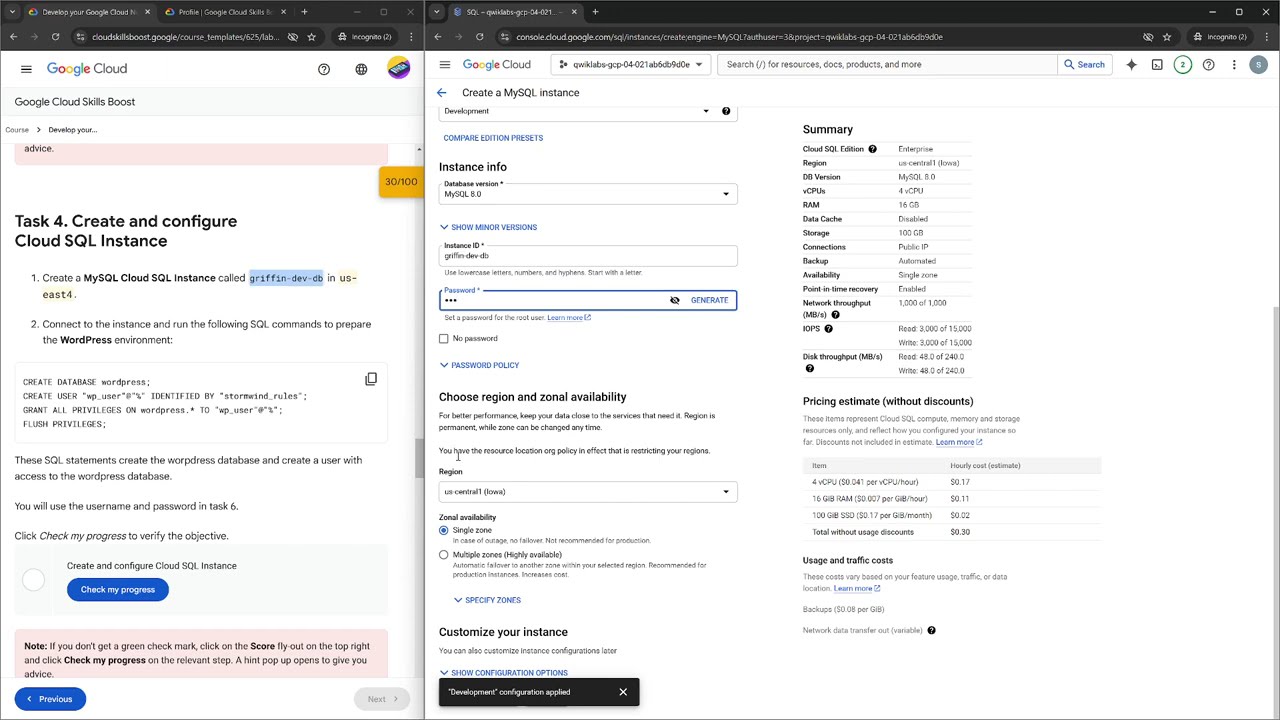The image size is (1280, 720).
Task: Click the Incognito (2) indicator in console window
Action: tap(1219, 37)
